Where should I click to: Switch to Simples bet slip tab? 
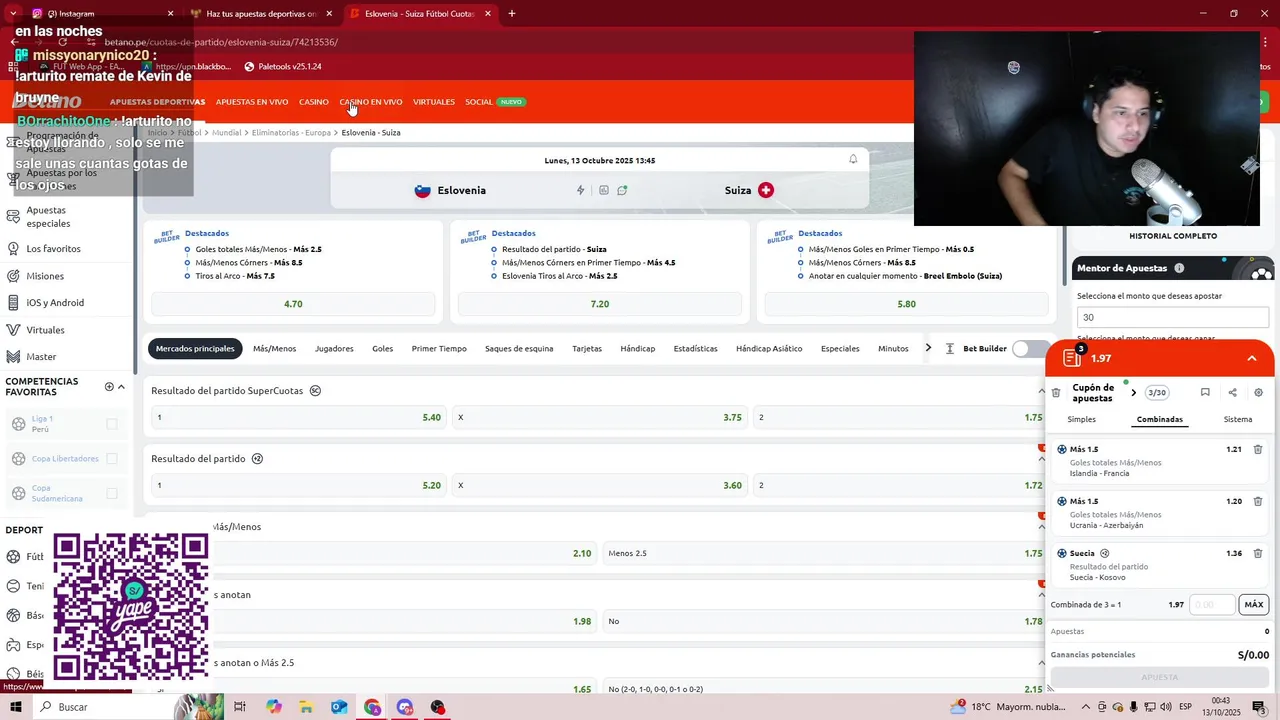tap(1081, 419)
